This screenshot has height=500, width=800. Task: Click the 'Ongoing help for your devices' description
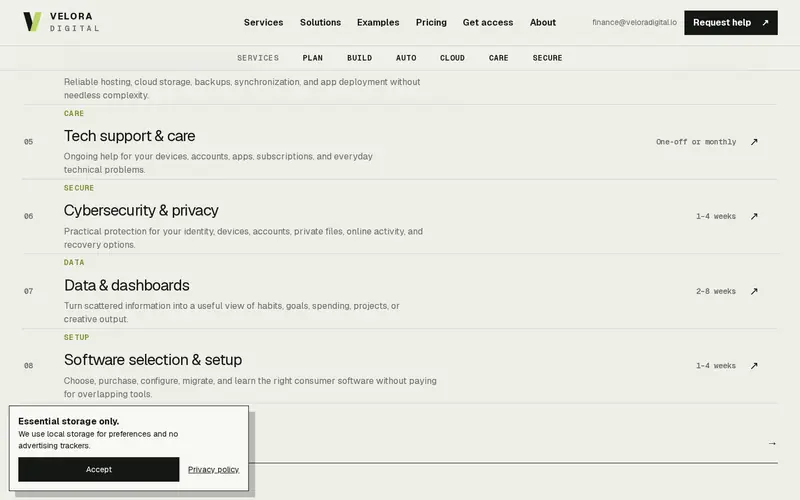[218, 163]
